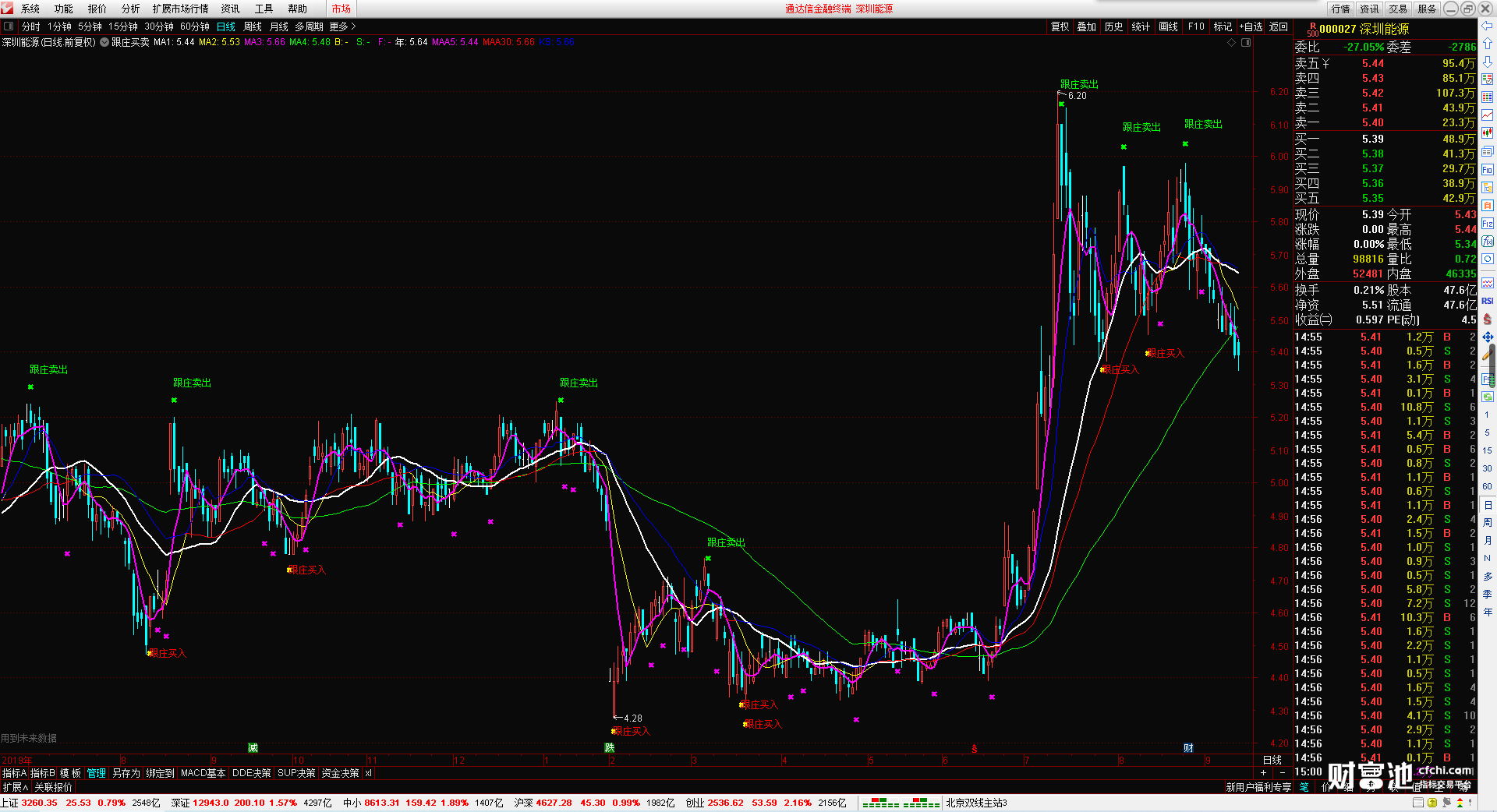1497x812 pixels.
Task: Open the 多周期 multi-period option
Action: tap(309, 26)
